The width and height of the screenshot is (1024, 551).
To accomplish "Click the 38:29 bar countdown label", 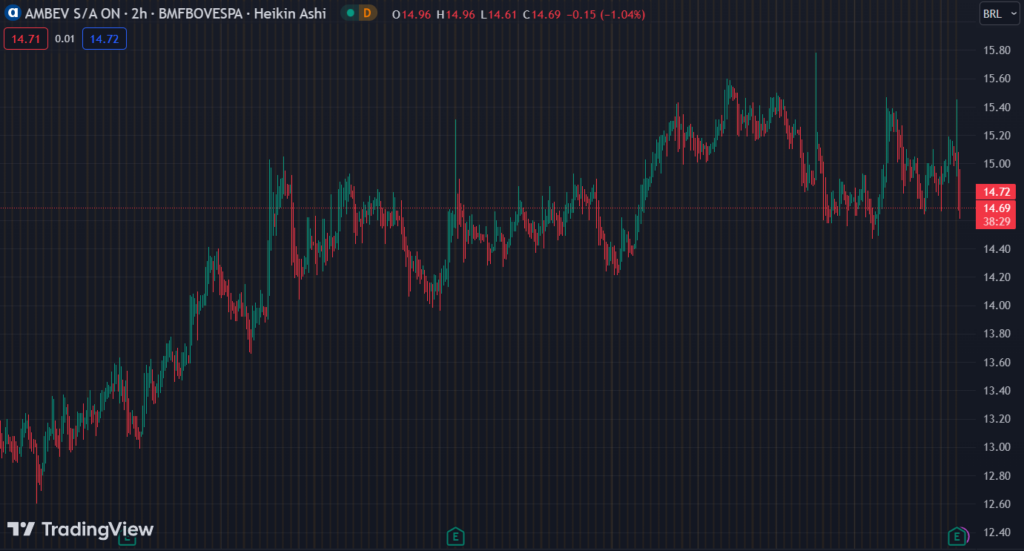I will (996, 222).
